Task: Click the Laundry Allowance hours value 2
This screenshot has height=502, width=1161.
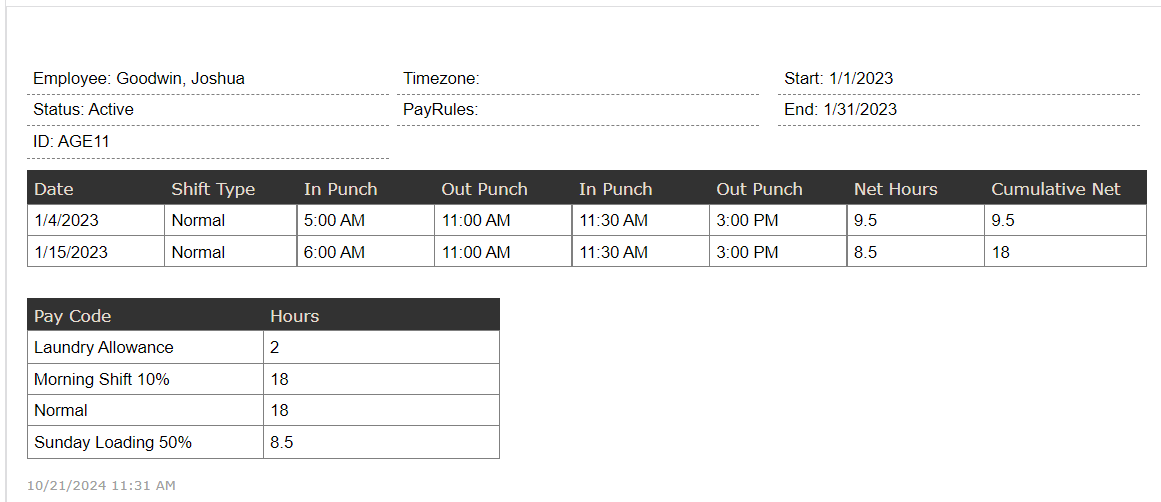Action: (x=381, y=347)
